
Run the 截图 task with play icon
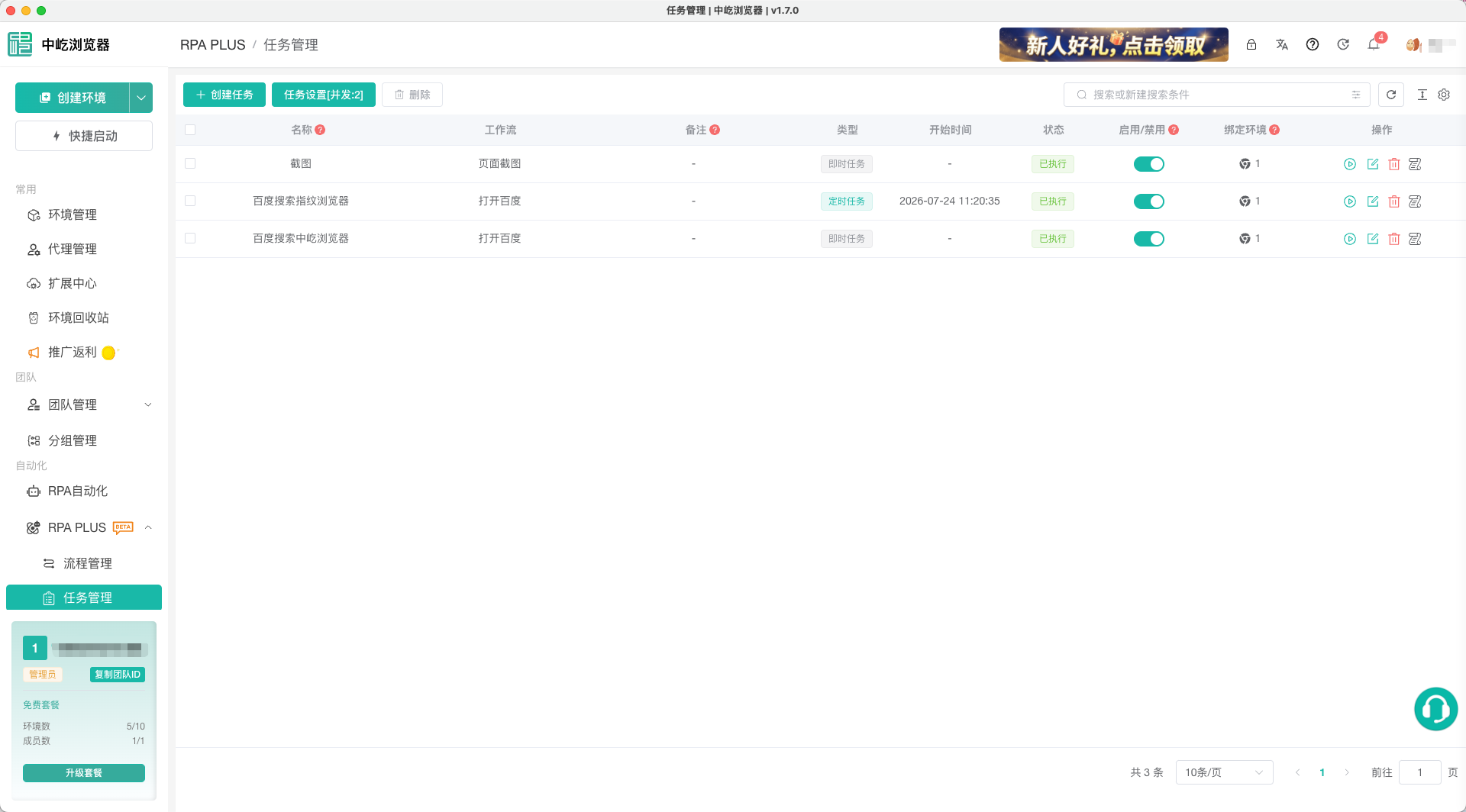1350,164
